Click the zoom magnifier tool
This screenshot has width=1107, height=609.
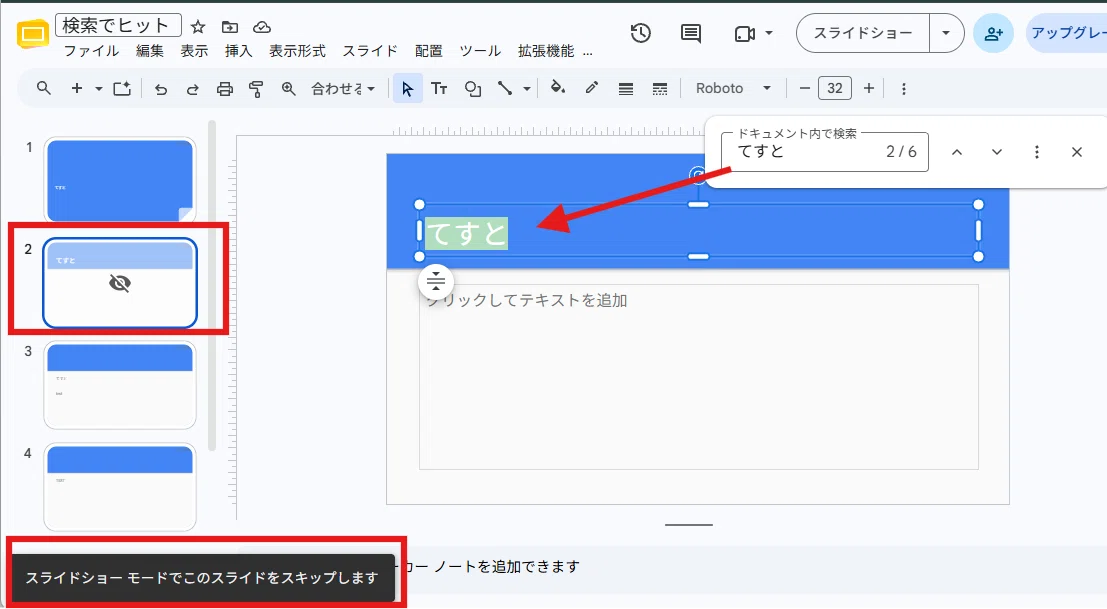288,89
